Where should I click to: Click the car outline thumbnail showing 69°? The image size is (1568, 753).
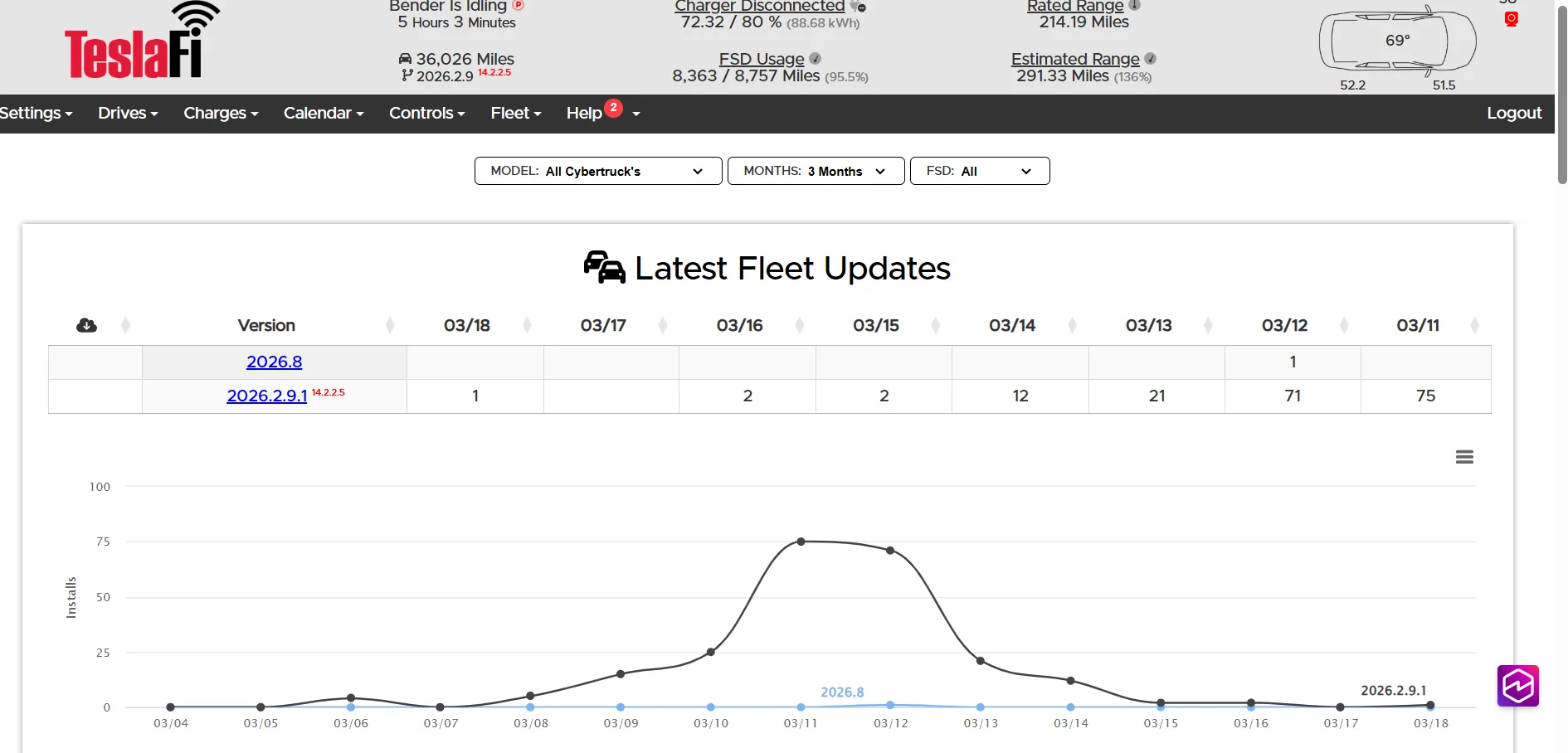1397,40
